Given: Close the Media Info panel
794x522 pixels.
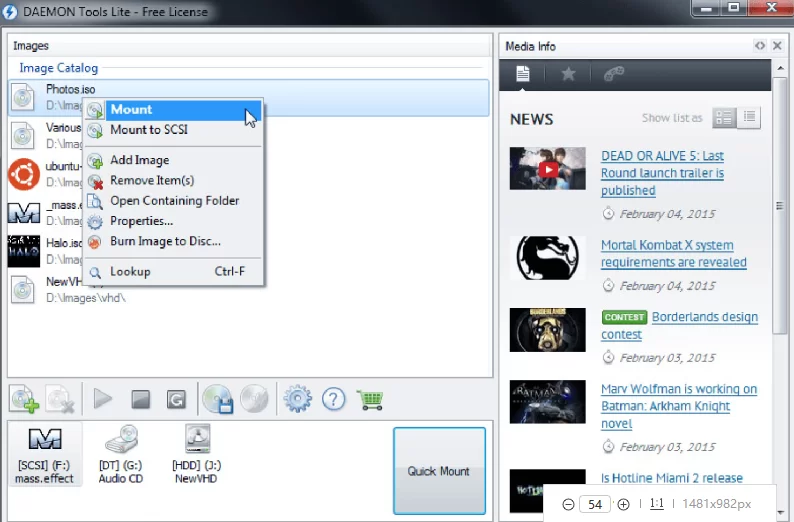Looking at the screenshot, I should point(777,46).
